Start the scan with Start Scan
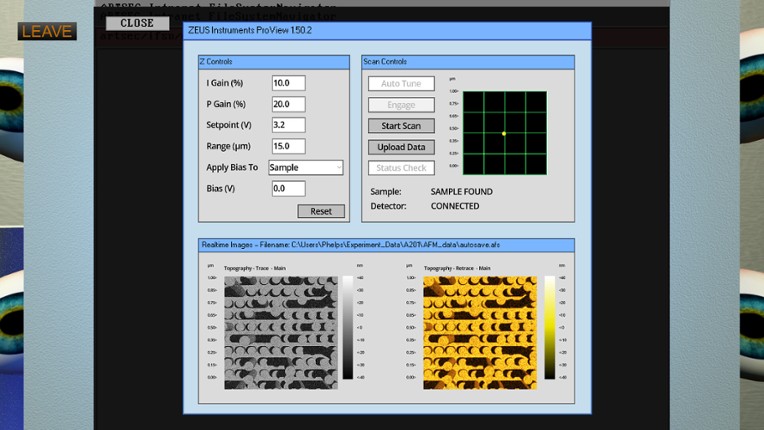Screen dimensions: 764x430 click(401, 126)
